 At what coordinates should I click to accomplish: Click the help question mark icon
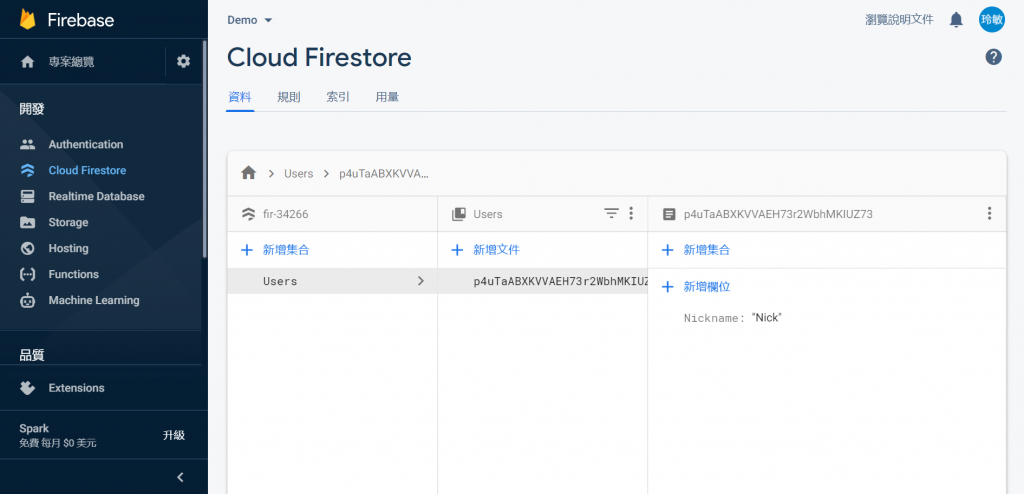click(x=993, y=57)
